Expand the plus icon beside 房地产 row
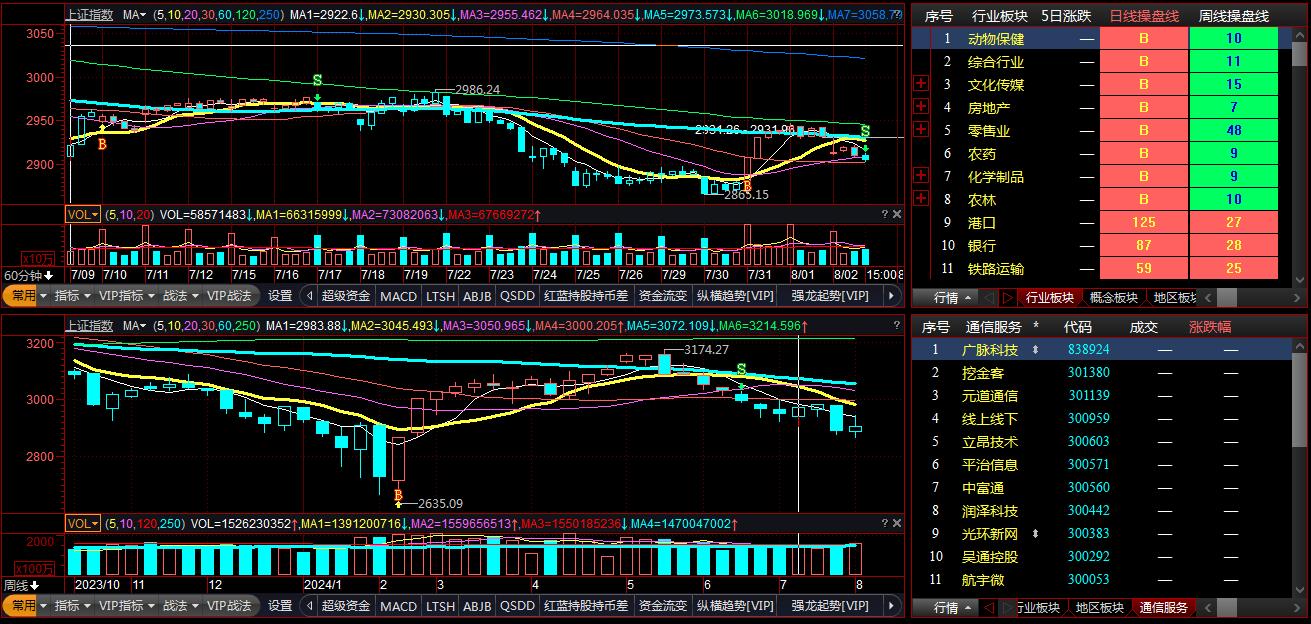The width and height of the screenshot is (1311, 624). click(x=922, y=107)
